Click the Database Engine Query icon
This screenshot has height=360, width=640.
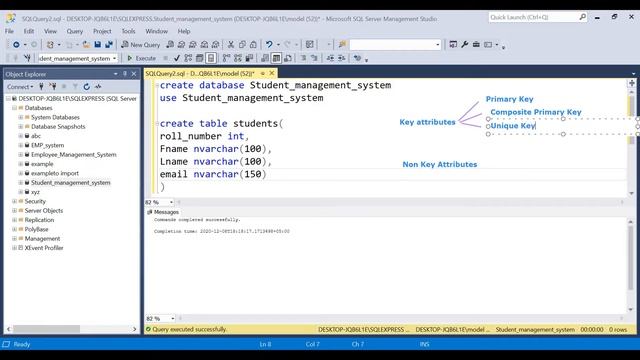coord(170,44)
